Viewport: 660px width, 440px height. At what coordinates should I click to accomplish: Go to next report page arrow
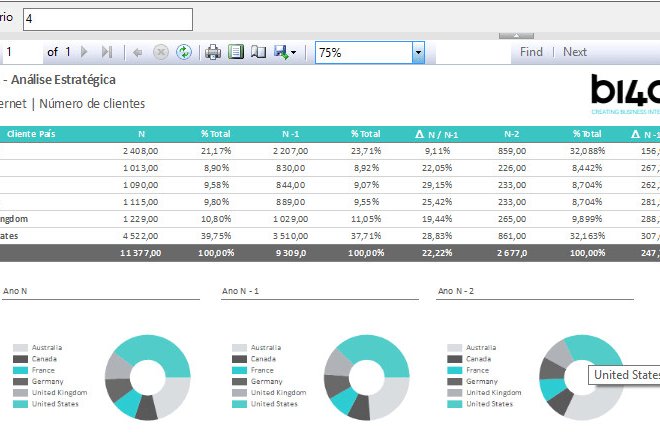click(x=84, y=52)
